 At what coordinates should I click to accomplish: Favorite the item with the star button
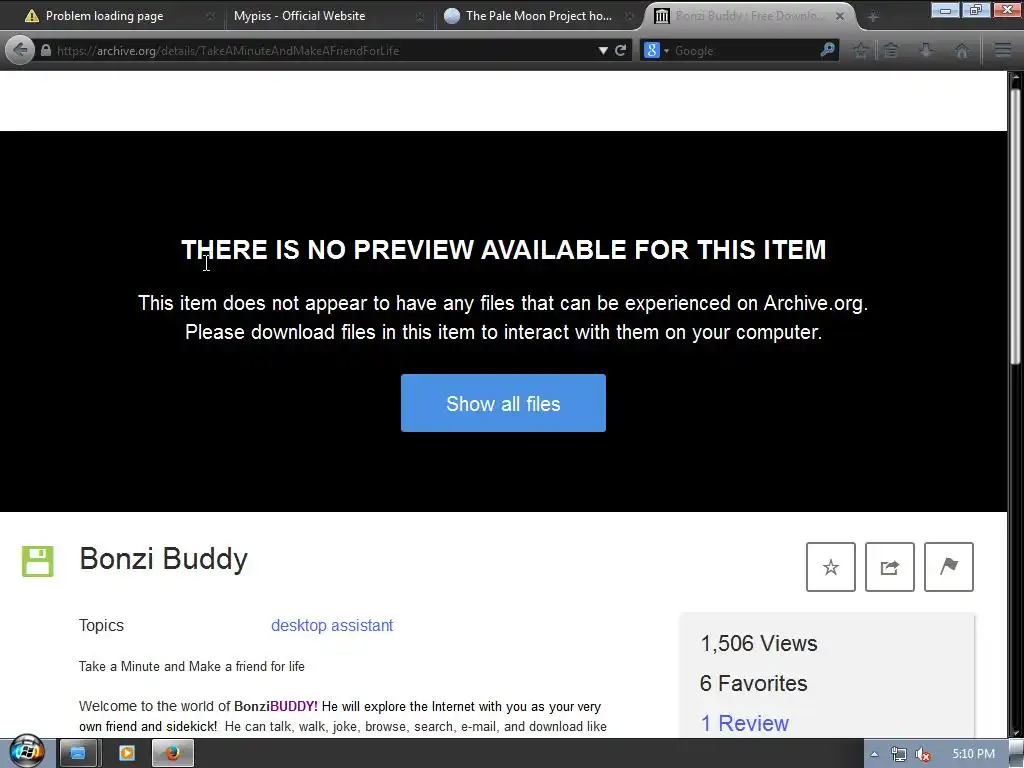click(831, 567)
